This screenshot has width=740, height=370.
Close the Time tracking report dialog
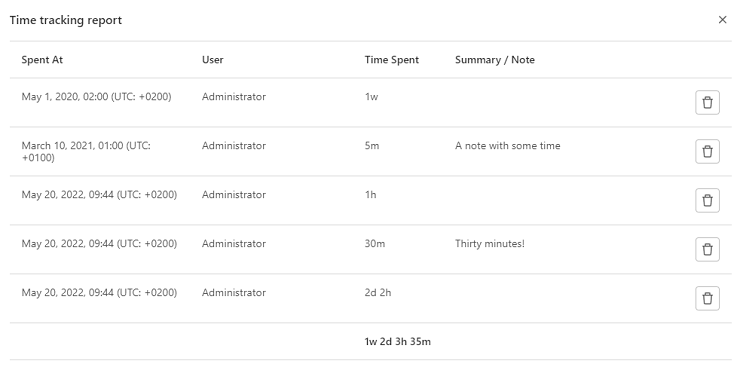tap(722, 20)
